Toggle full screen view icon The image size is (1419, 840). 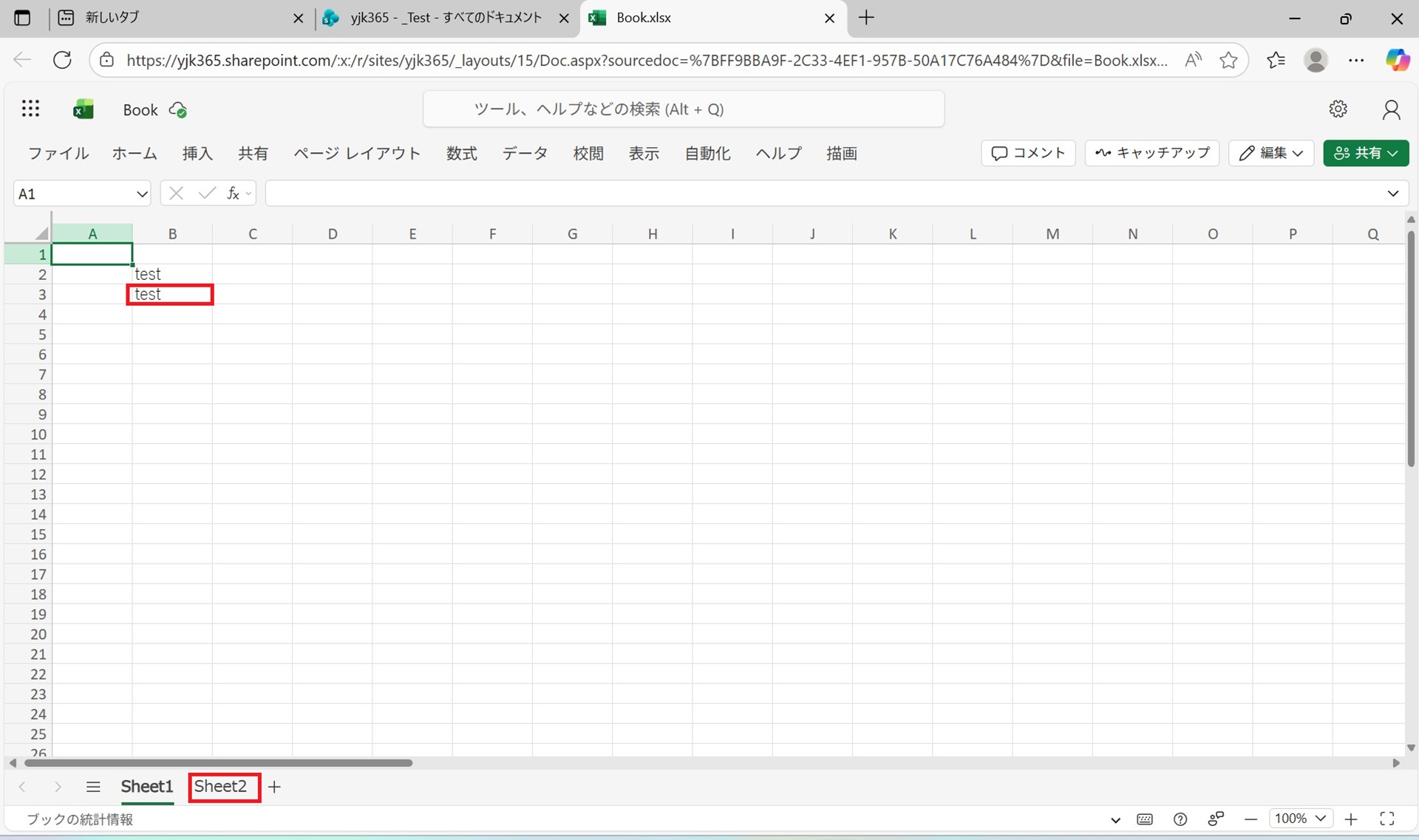(1387, 819)
